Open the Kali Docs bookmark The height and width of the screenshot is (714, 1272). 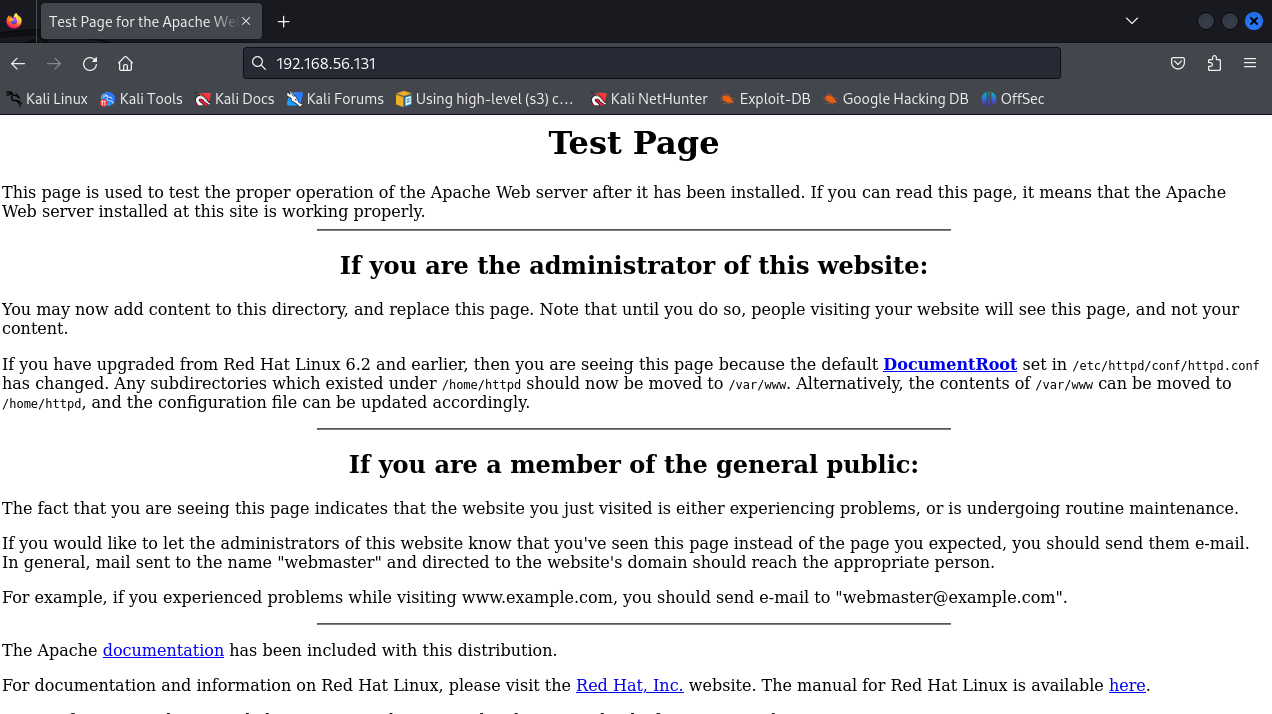(x=235, y=99)
